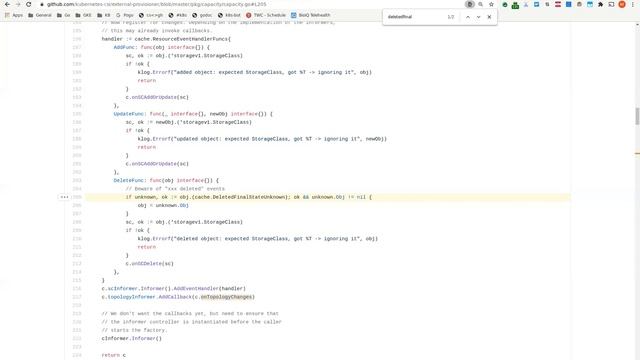
Task: Open the Apps bookmark shortcut
Action: pyautogui.click(x=13, y=15)
